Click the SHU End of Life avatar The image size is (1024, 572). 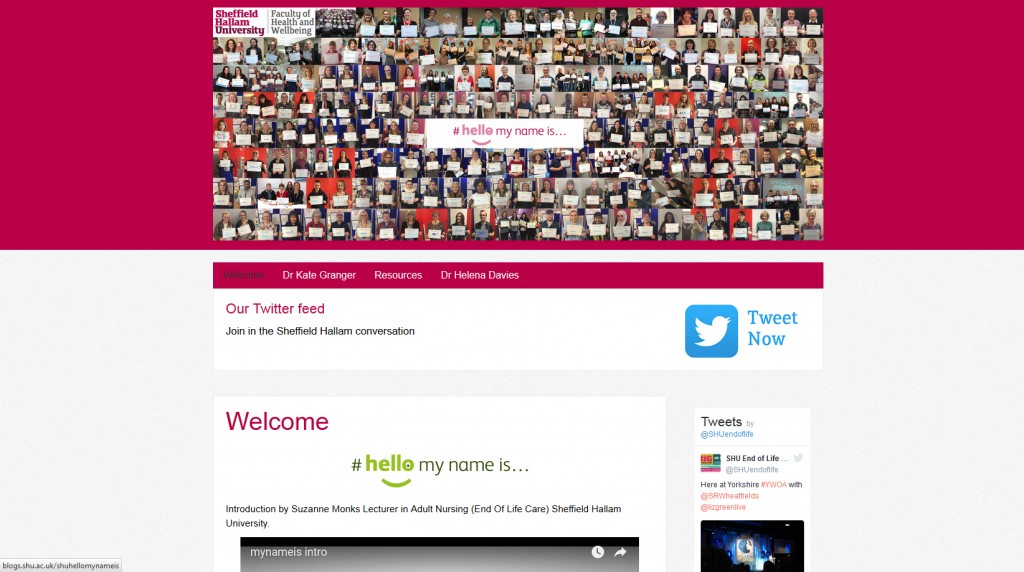pyautogui.click(x=710, y=463)
